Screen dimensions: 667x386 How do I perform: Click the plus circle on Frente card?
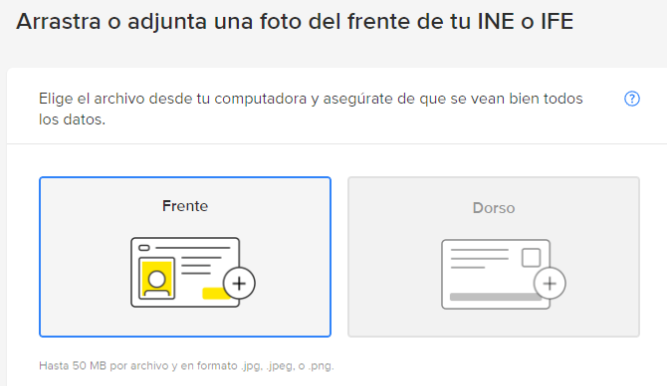pos(239,283)
